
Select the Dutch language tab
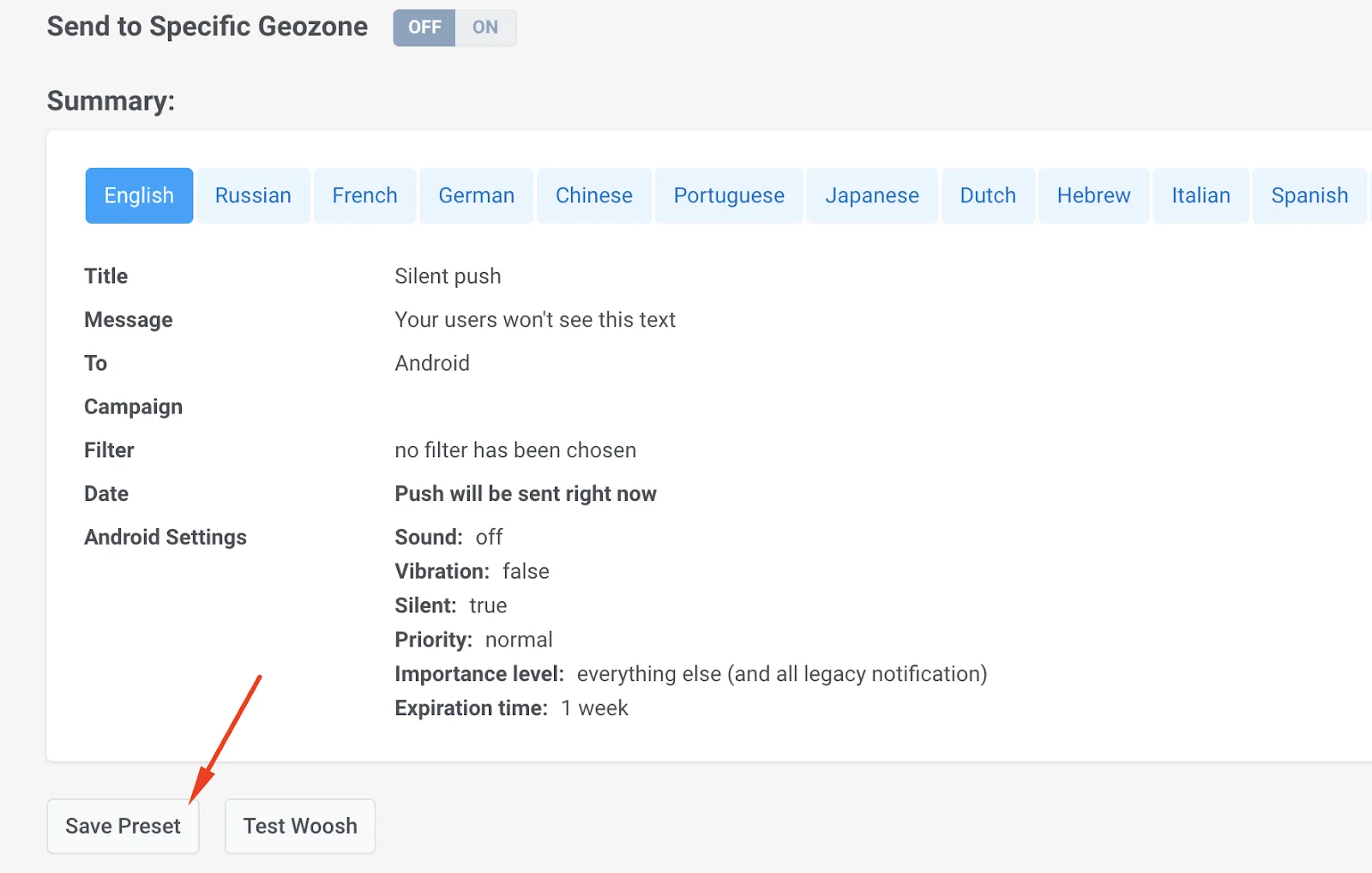coord(988,196)
